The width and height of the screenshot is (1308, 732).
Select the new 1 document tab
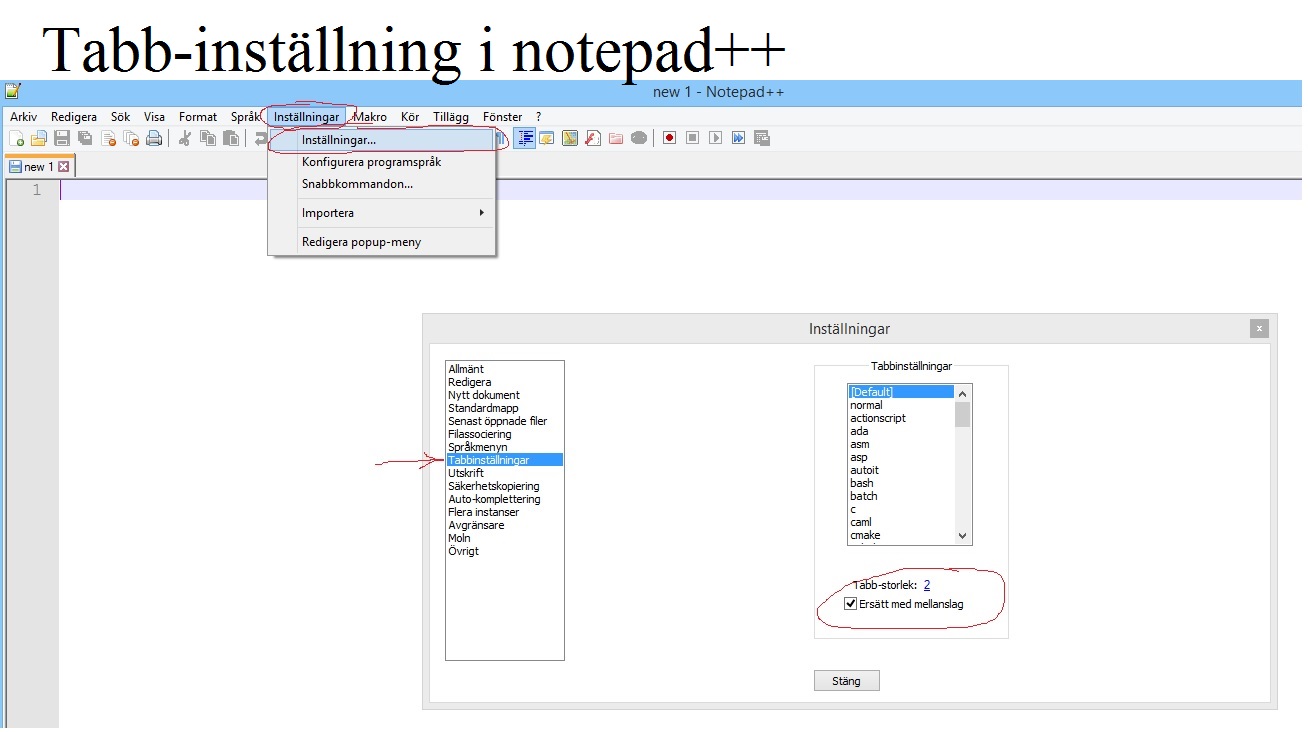click(x=40, y=167)
